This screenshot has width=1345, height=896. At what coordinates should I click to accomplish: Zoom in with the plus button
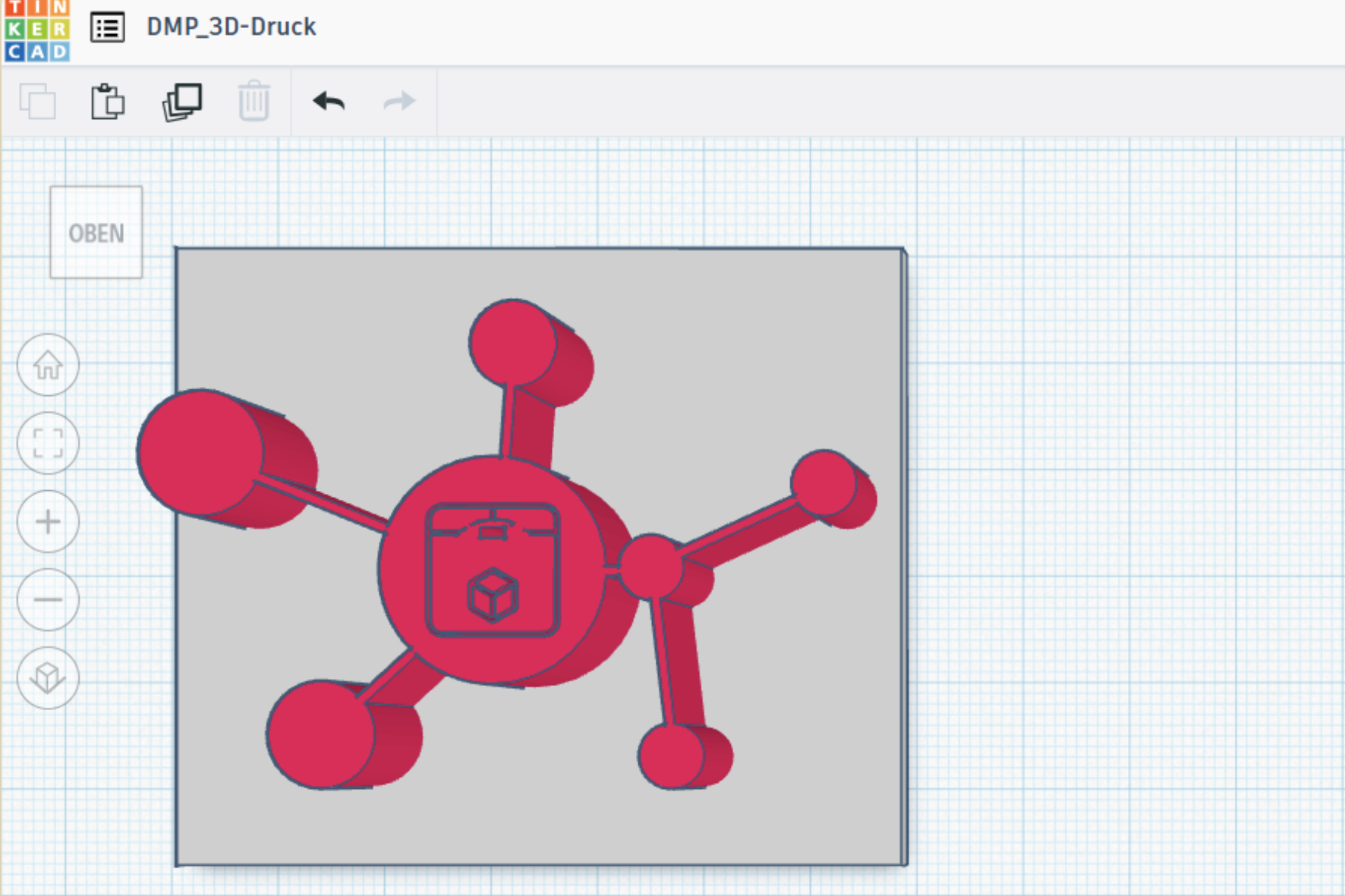[48, 521]
